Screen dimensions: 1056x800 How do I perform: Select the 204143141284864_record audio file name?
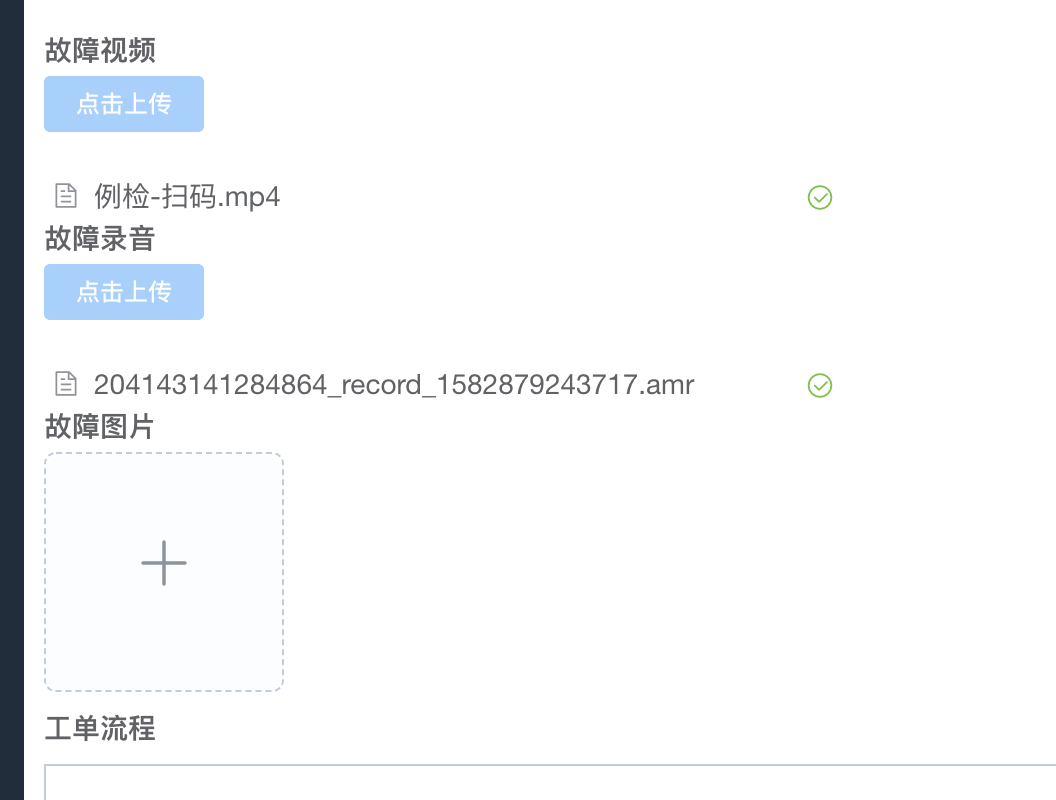tap(393, 385)
